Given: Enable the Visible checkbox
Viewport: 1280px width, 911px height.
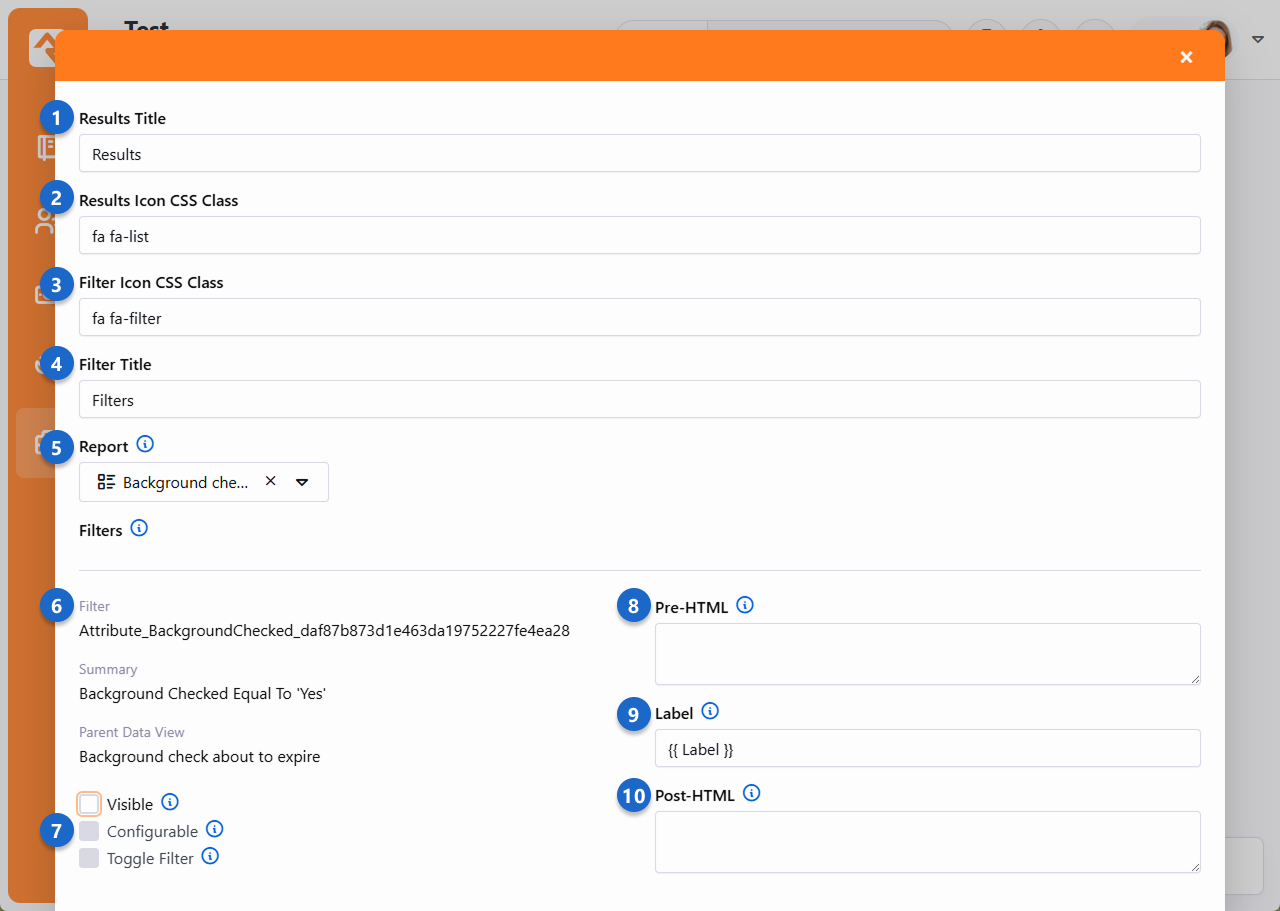Looking at the screenshot, I should pos(89,804).
